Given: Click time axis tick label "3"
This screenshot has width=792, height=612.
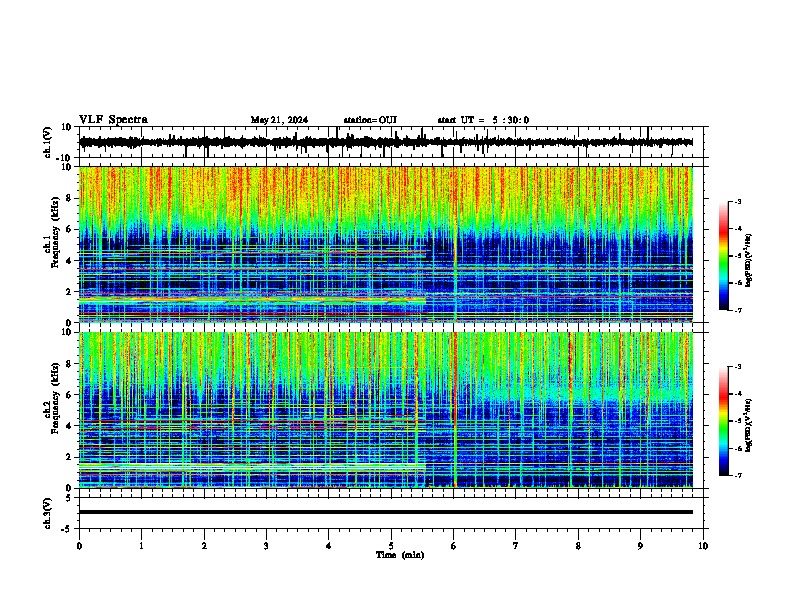Looking at the screenshot, I should coord(266,545).
